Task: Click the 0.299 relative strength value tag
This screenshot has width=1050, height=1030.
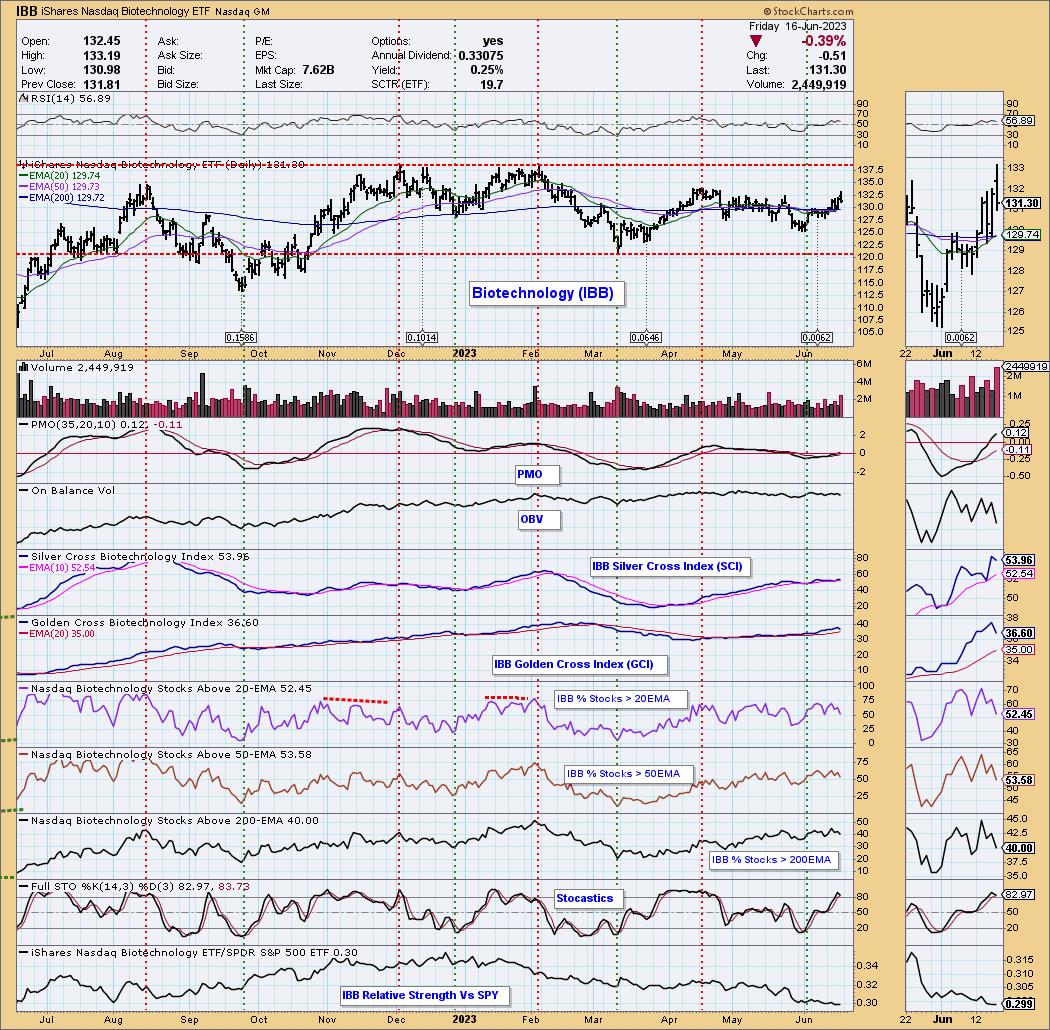Action: [1019, 1004]
